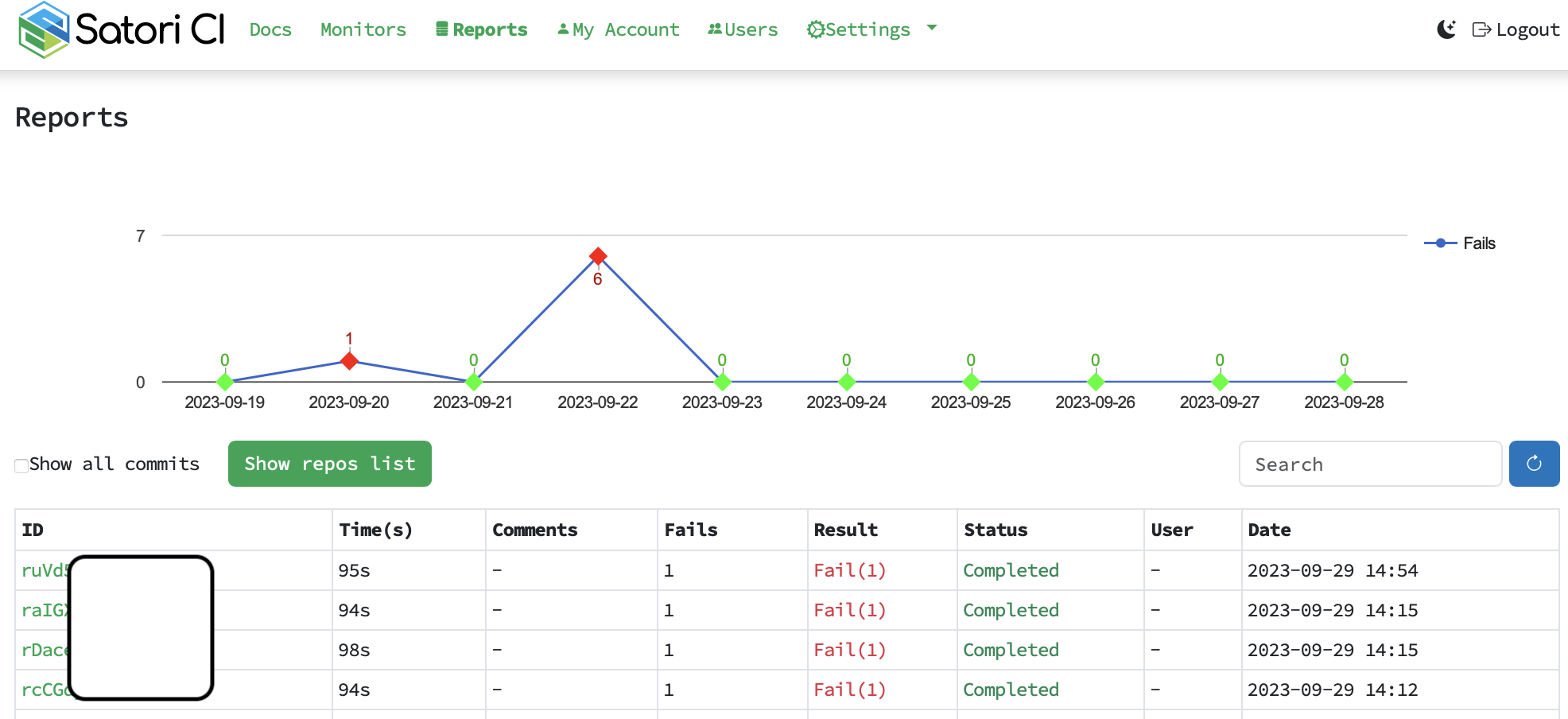Viewport: 1568px width, 719px height.
Task: Log out via Logout link
Action: tap(1516, 29)
